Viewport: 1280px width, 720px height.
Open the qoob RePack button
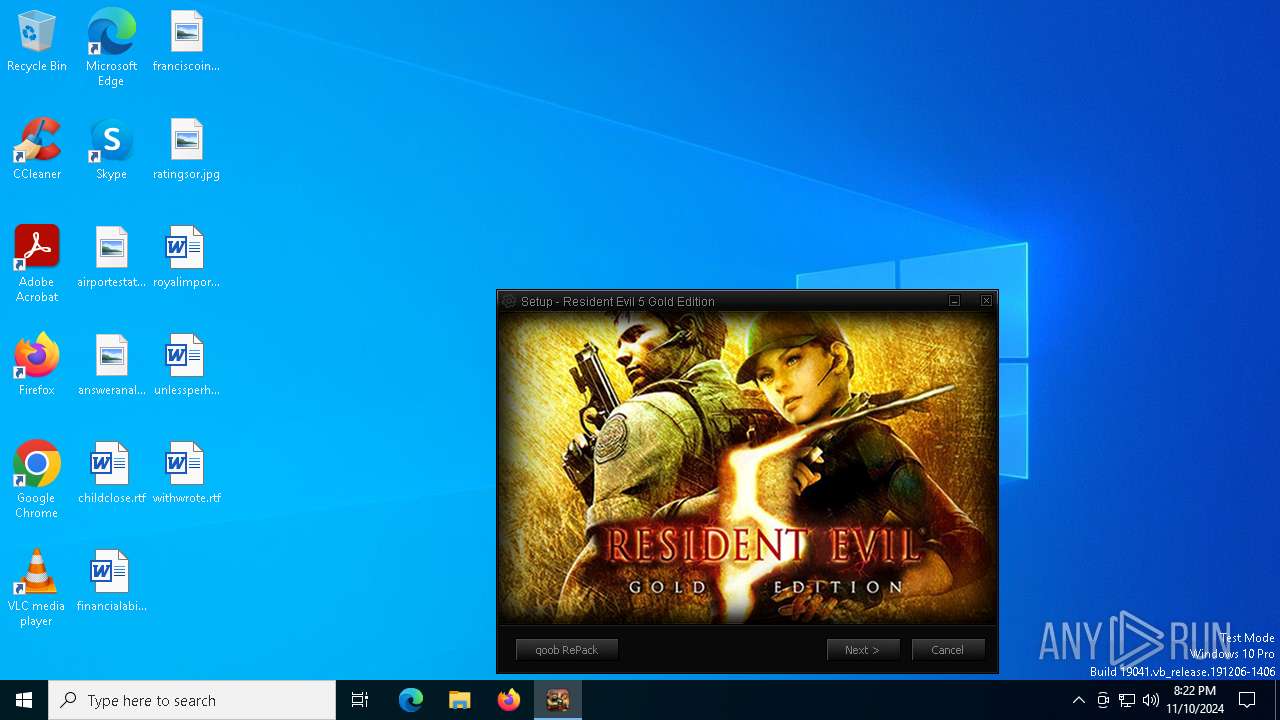(x=567, y=650)
